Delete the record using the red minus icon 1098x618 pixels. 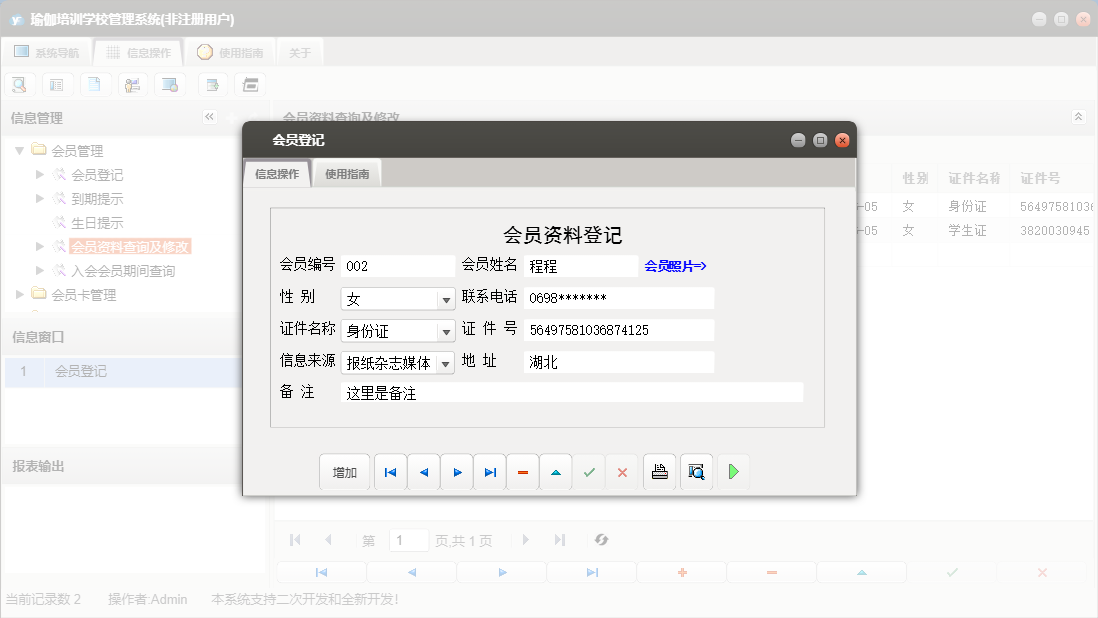(522, 471)
